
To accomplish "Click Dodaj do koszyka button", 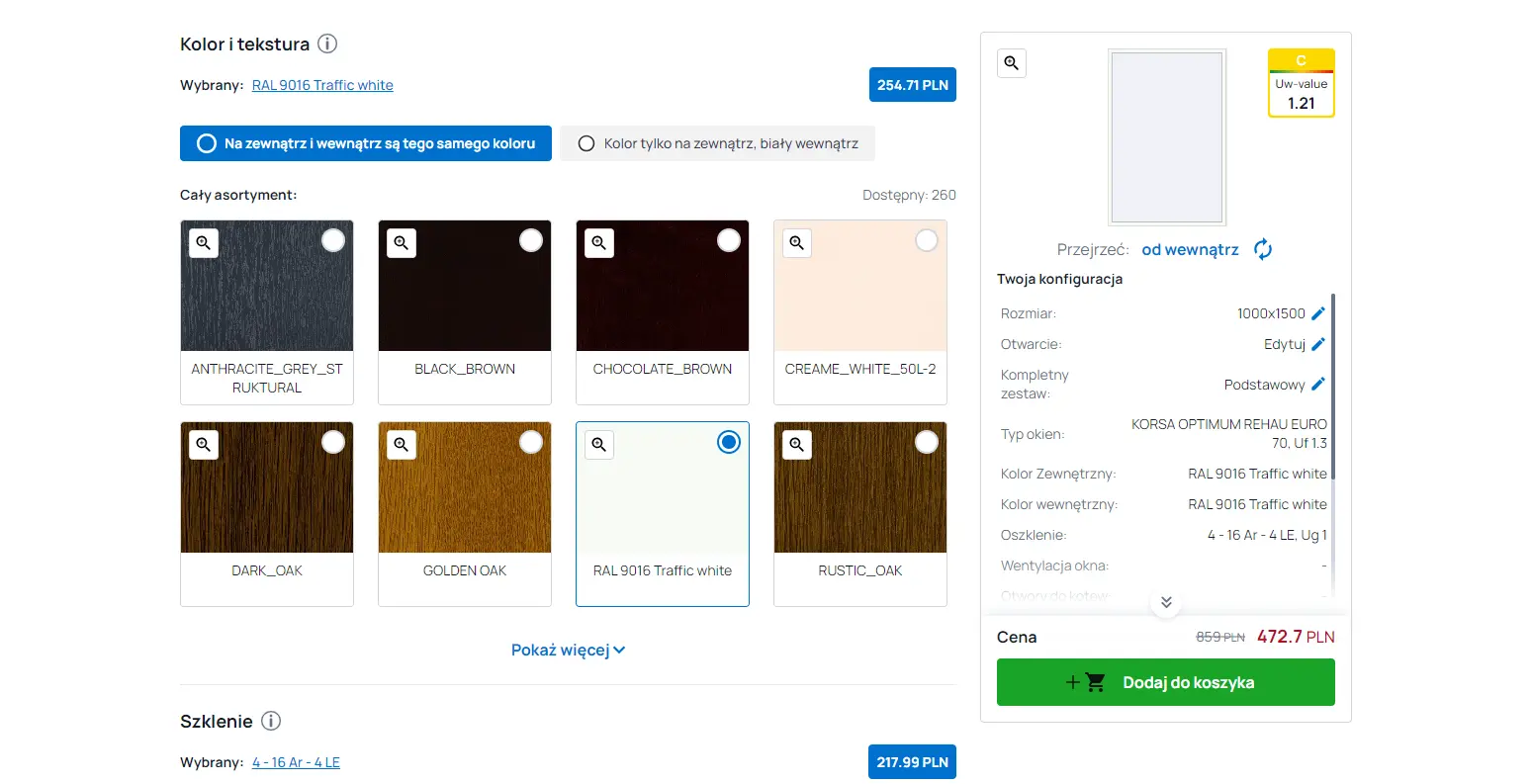I will (x=1165, y=682).
